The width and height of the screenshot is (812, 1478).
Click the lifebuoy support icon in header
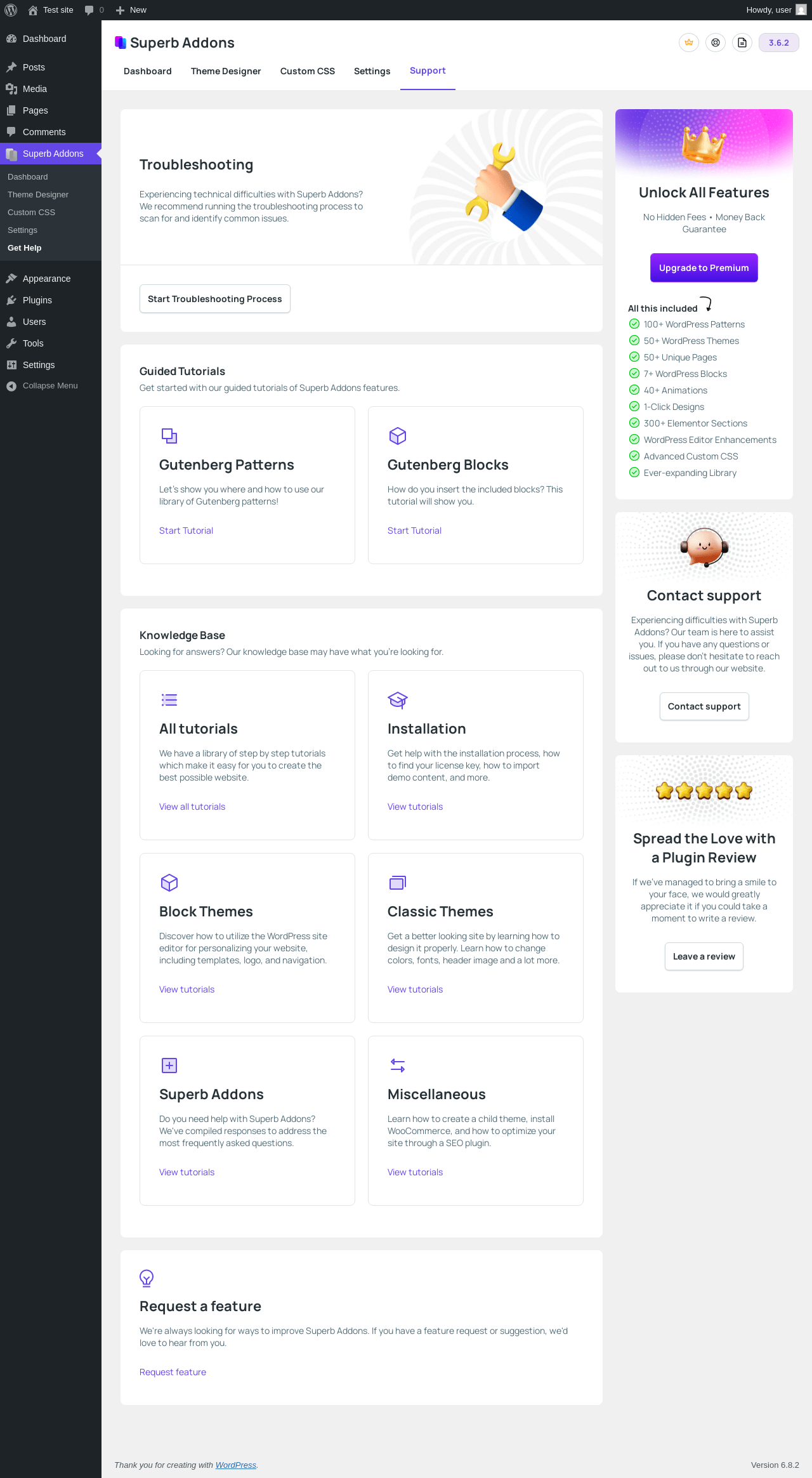tap(716, 43)
